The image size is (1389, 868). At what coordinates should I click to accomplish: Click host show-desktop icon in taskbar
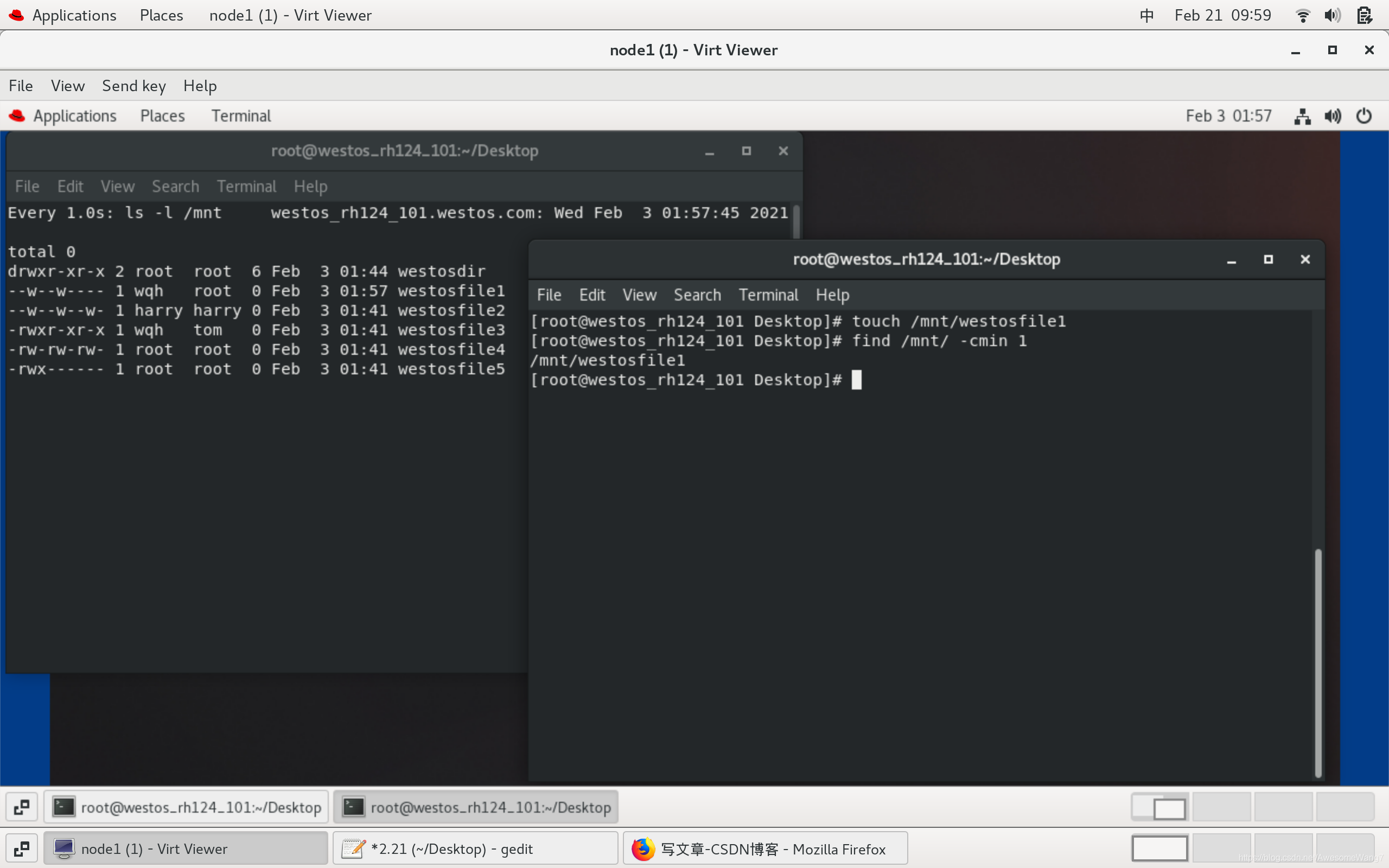[x=22, y=848]
